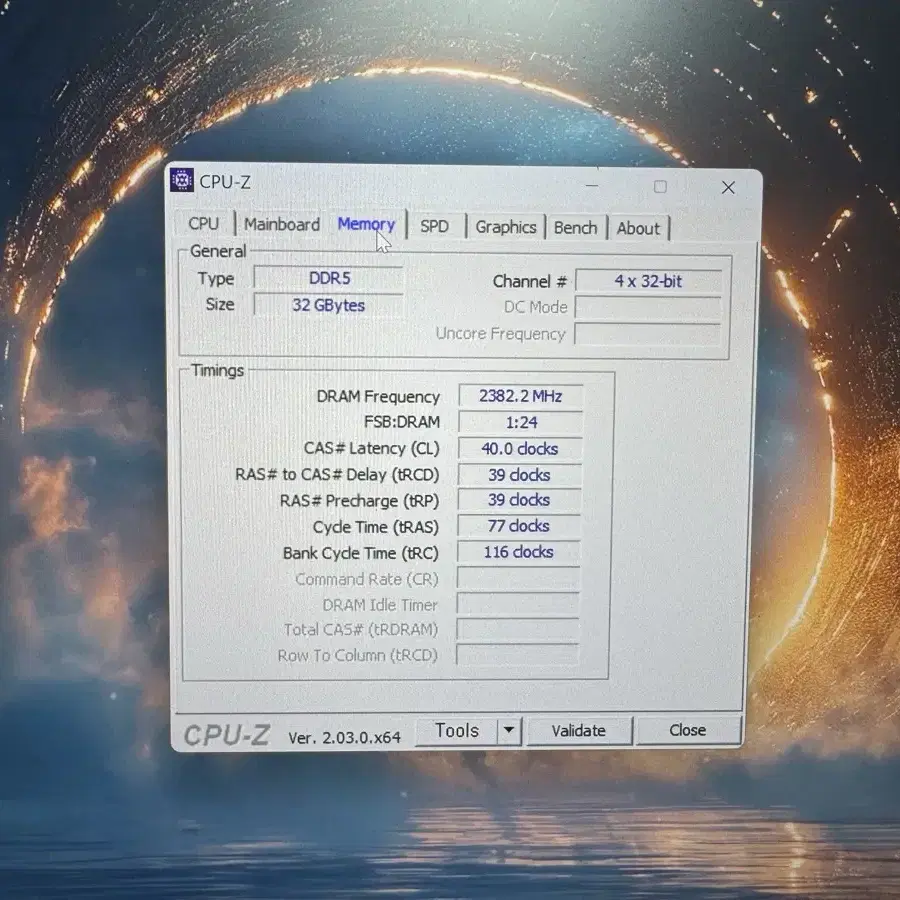
Task: Click the Tools button
Action: [456, 731]
